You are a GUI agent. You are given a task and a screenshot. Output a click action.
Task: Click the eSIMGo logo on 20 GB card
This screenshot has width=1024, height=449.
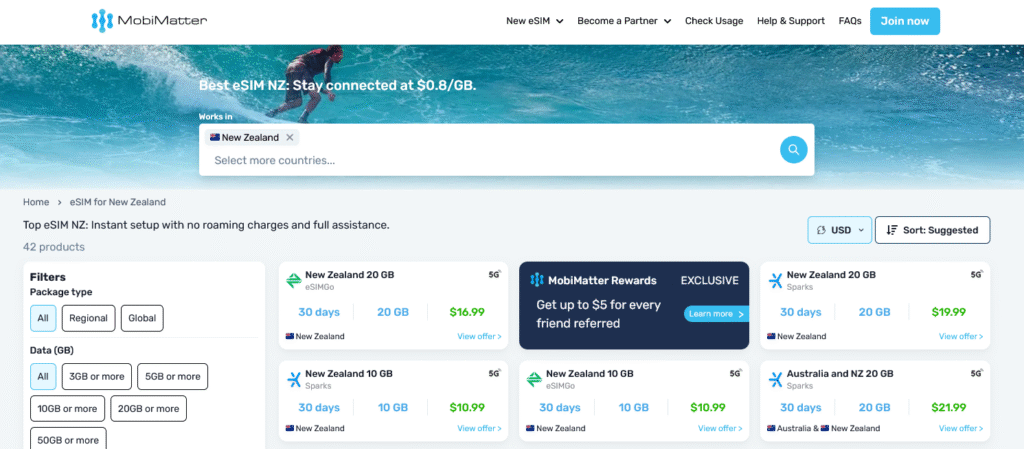pyautogui.click(x=294, y=281)
